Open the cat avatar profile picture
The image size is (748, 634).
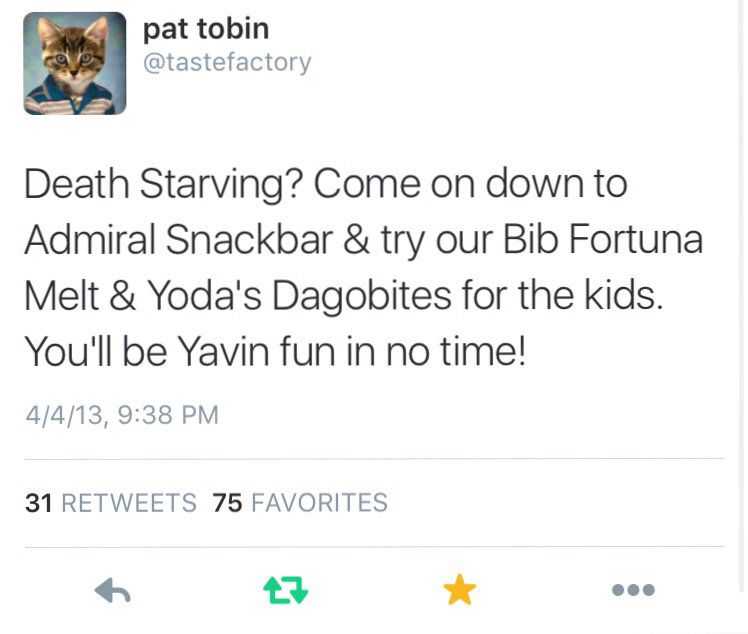pyautogui.click(x=75, y=63)
